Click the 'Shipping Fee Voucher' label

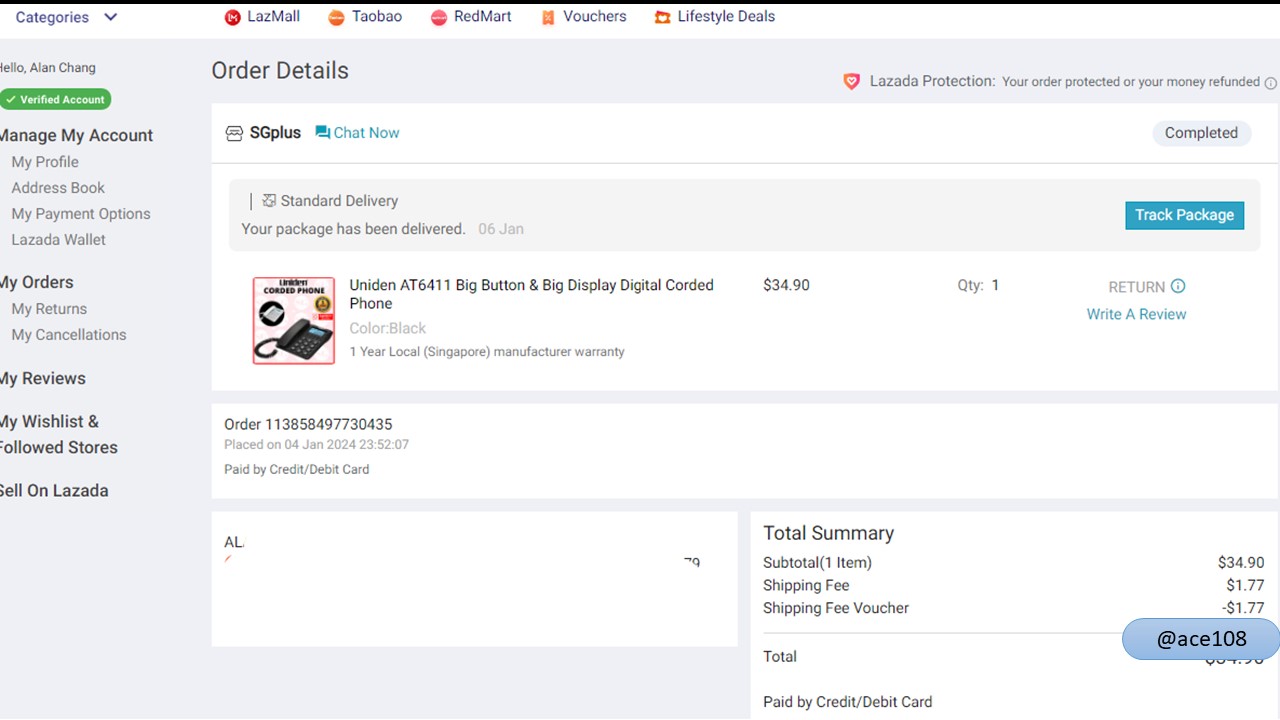836,608
